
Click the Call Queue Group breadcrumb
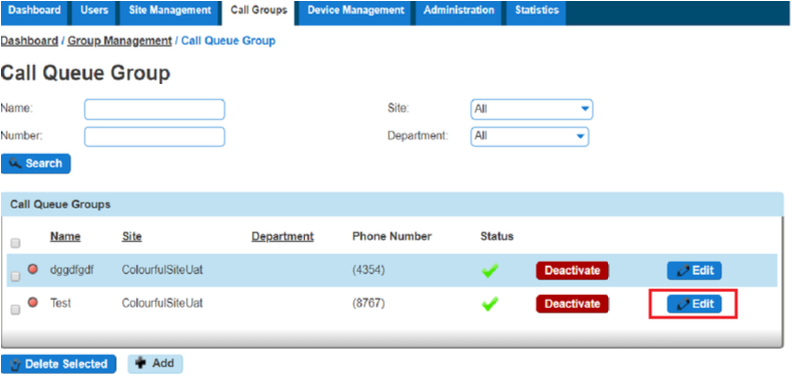click(x=228, y=41)
